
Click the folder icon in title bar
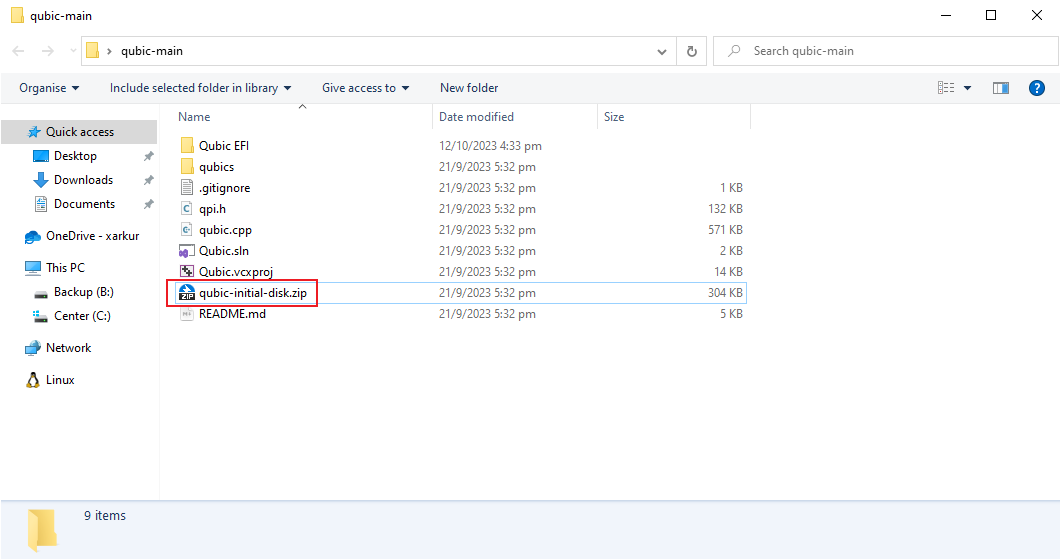pos(18,15)
